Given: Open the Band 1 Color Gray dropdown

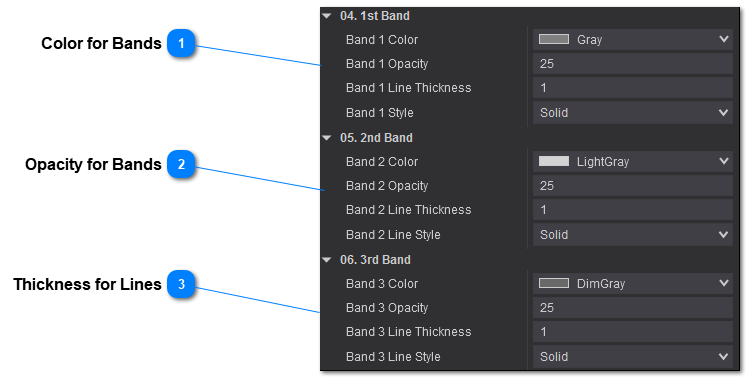Looking at the screenshot, I should click(x=633, y=39).
